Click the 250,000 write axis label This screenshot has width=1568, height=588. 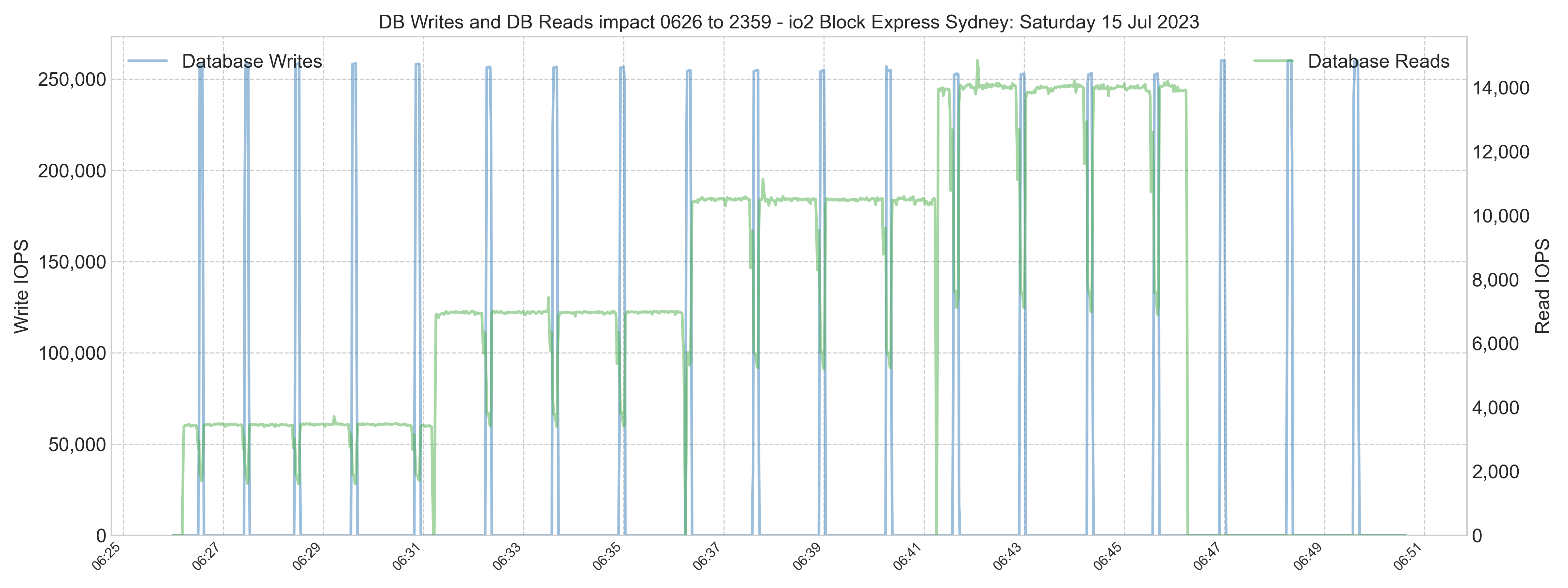pyautogui.click(x=72, y=80)
